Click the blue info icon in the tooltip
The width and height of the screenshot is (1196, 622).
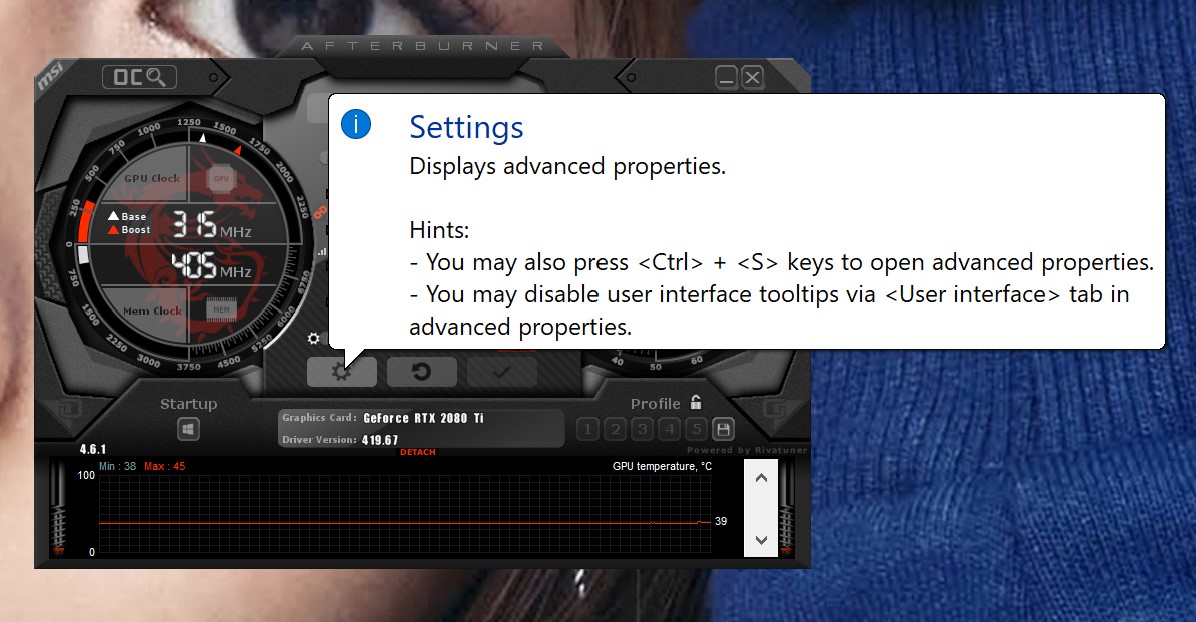click(x=355, y=124)
